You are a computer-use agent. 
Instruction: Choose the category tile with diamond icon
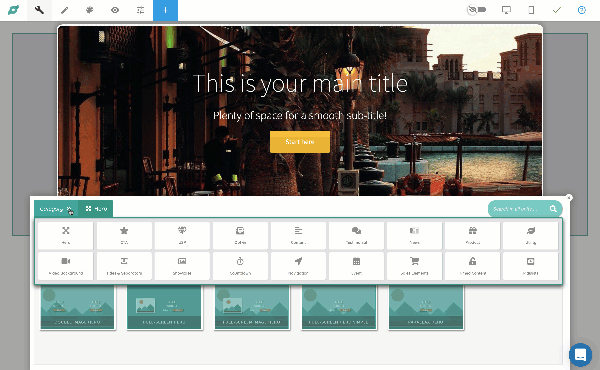click(x=182, y=235)
